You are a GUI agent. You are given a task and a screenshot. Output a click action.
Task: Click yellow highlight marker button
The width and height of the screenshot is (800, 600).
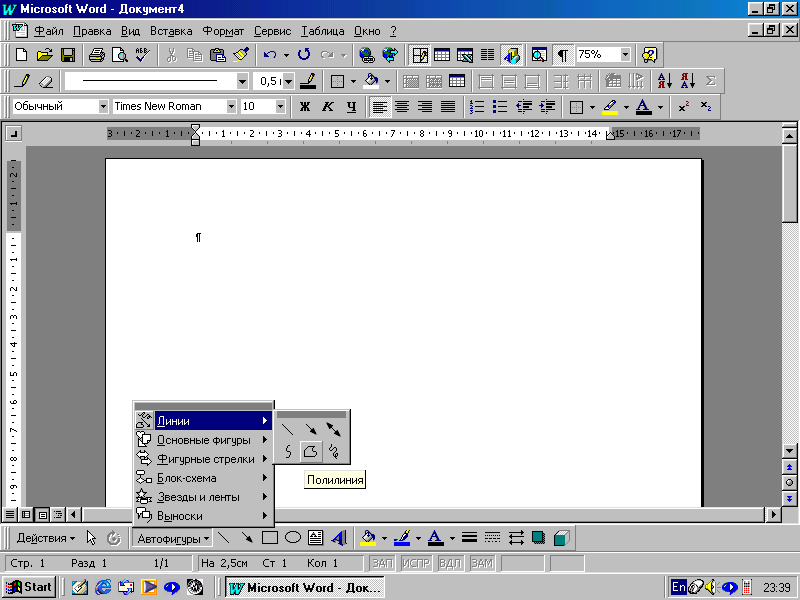point(610,107)
